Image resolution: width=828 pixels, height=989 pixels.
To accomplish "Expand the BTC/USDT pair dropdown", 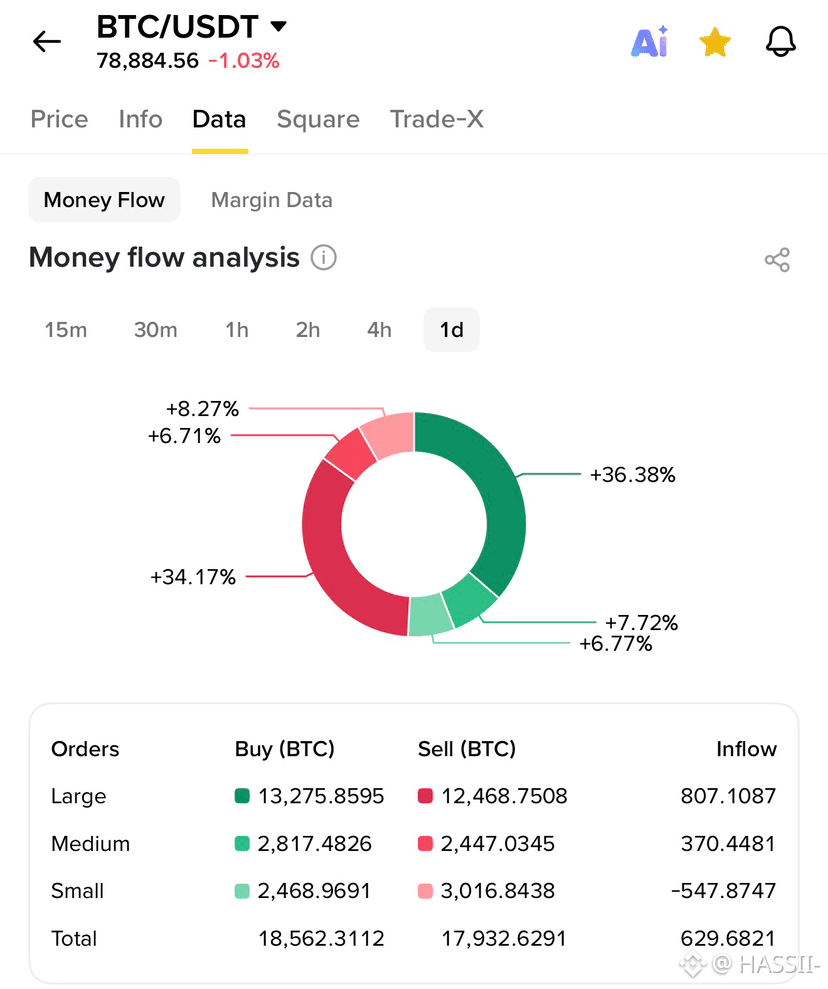I will pos(279,26).
